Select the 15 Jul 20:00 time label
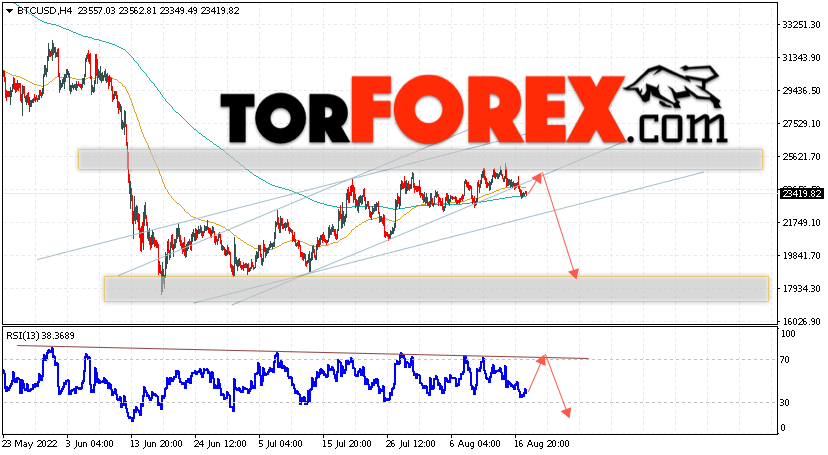828x455 pixels. click(348, 444)
